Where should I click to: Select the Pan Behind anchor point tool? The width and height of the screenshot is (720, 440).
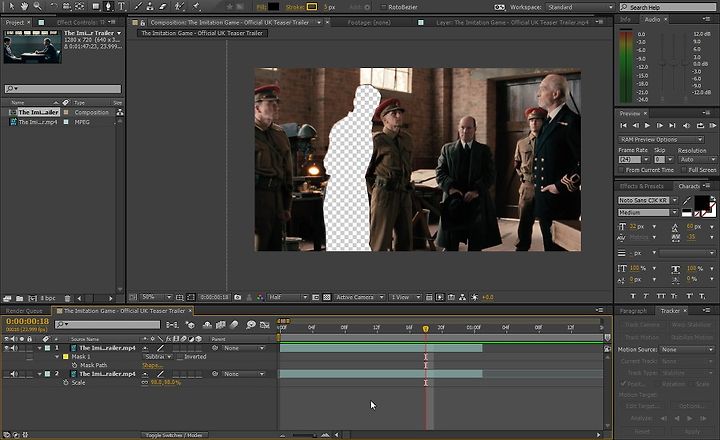coord(79,6)
